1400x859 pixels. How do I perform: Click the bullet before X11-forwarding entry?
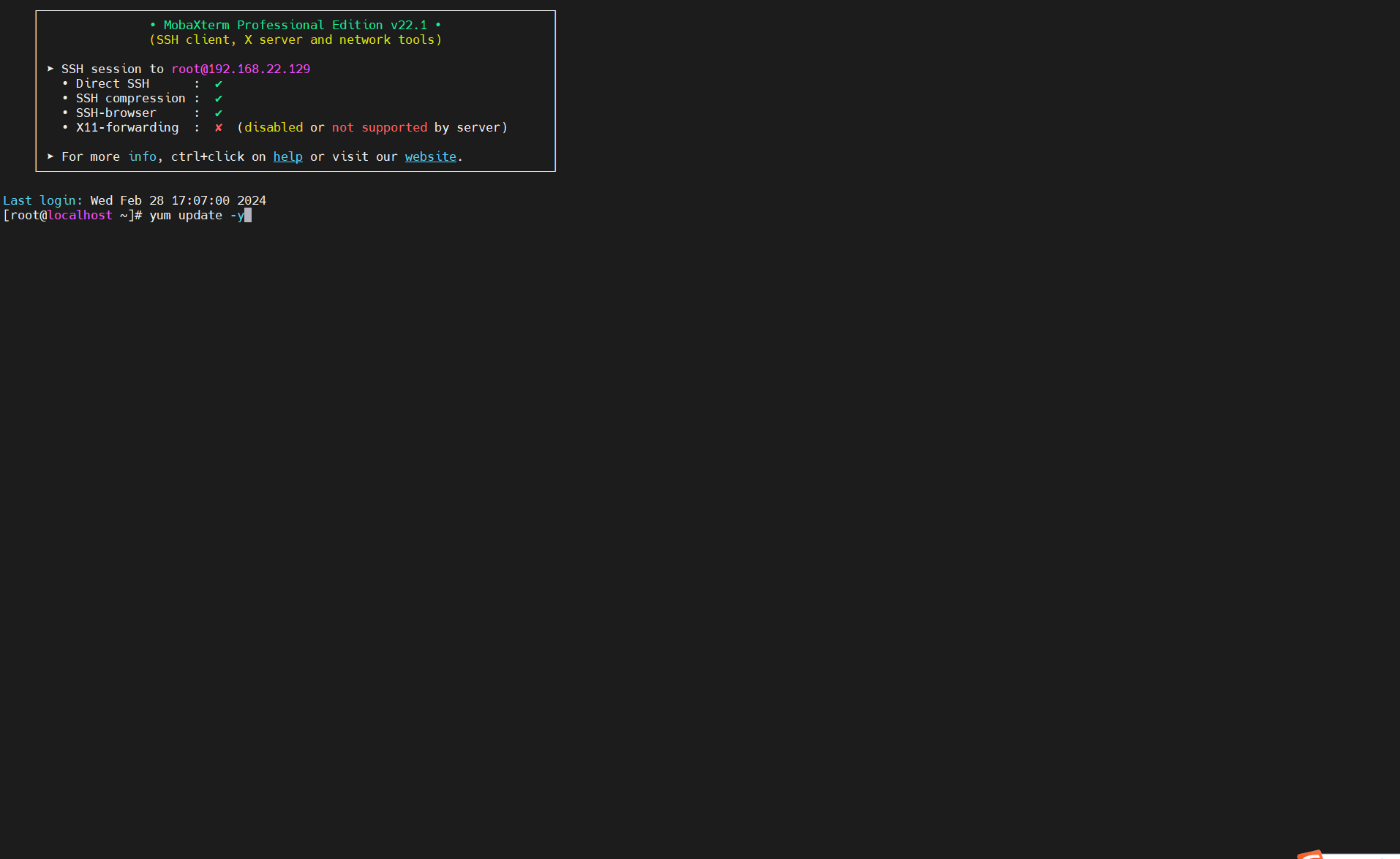(66, 127)
